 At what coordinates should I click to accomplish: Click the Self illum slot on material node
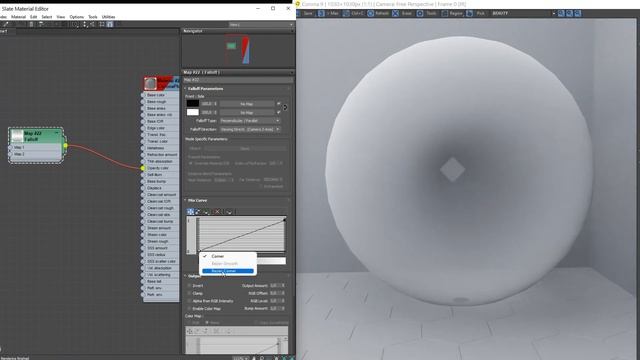click(x=161, y=175)
